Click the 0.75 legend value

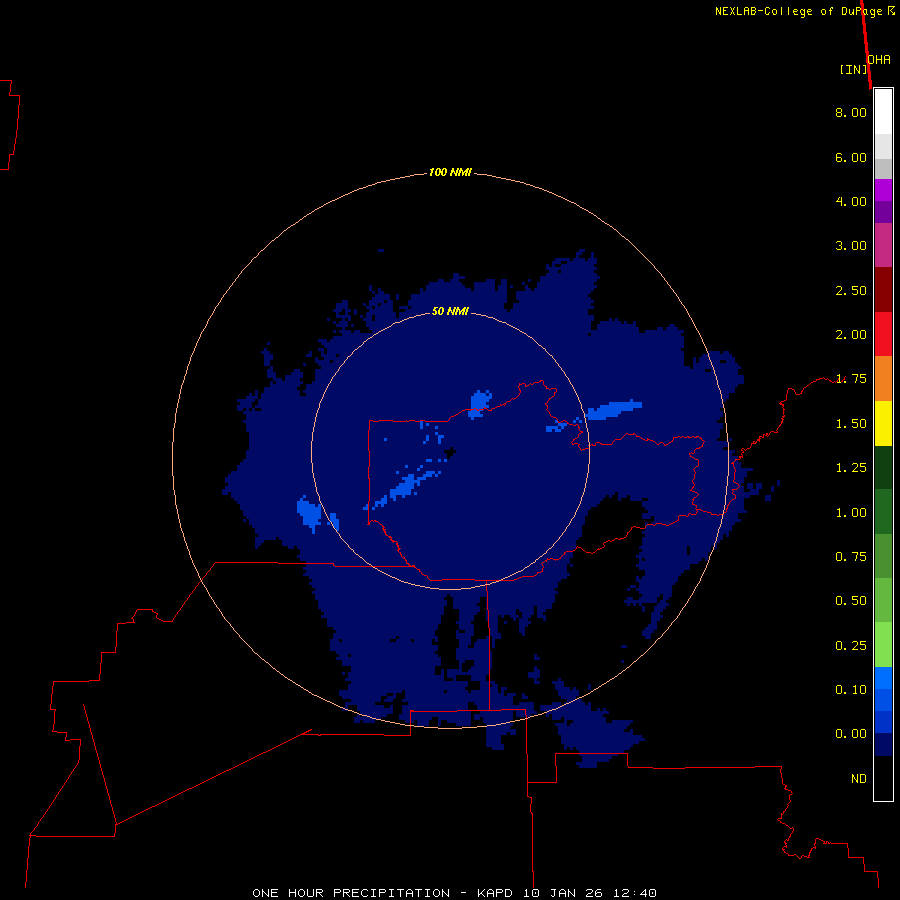coord(851,557)
